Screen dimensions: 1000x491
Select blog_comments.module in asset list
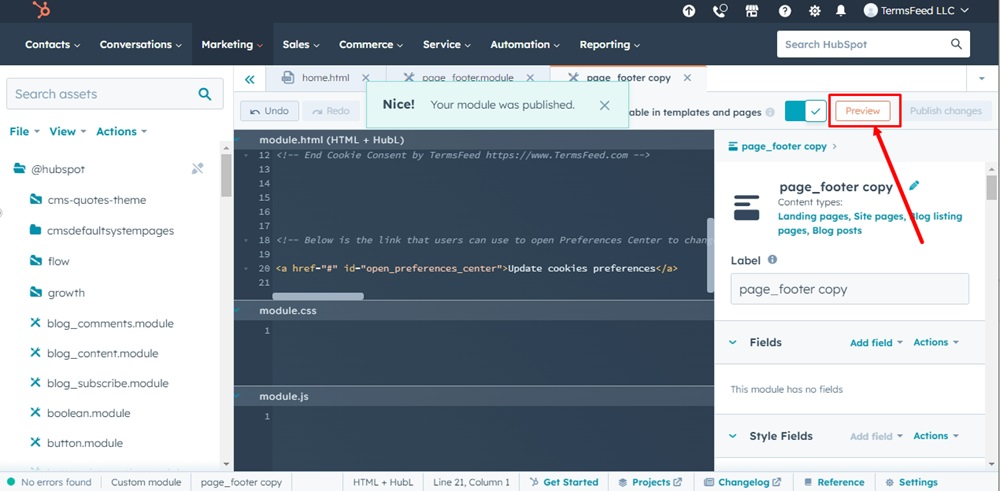(102, 323)
